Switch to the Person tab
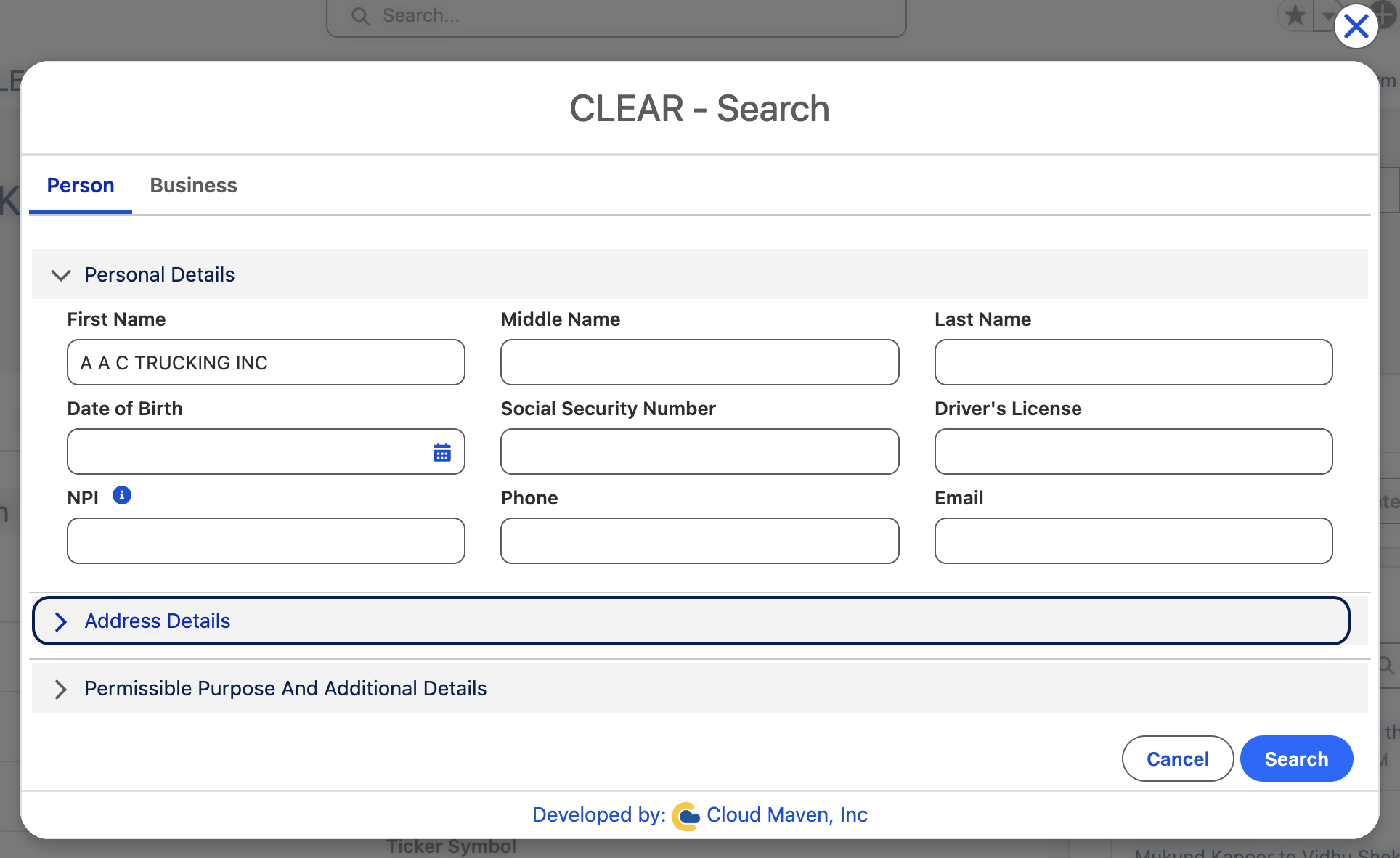This screenshot has height=858, width=1400. (x=81, y=186)
